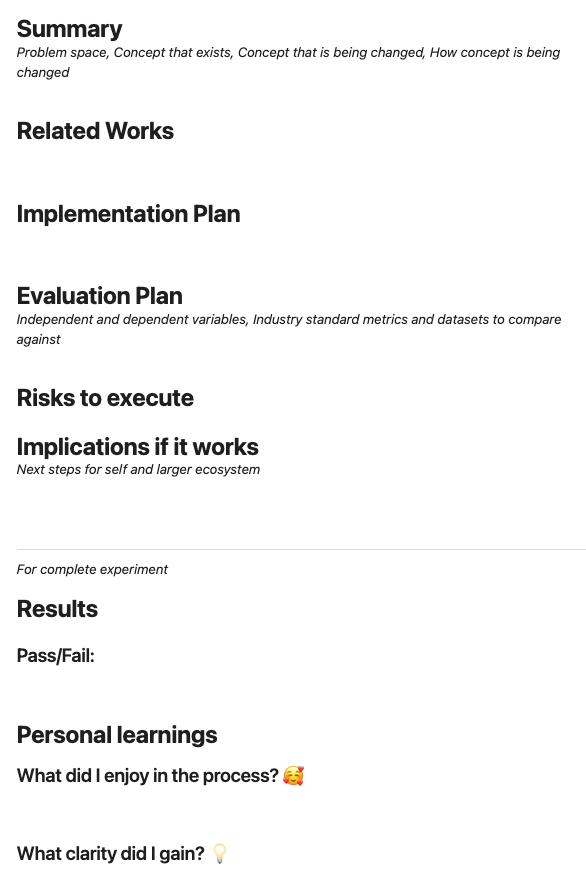Click 'Independent and dependent variables' italic text
This screenshot has width=586, height=894.
tap(132, 319)
